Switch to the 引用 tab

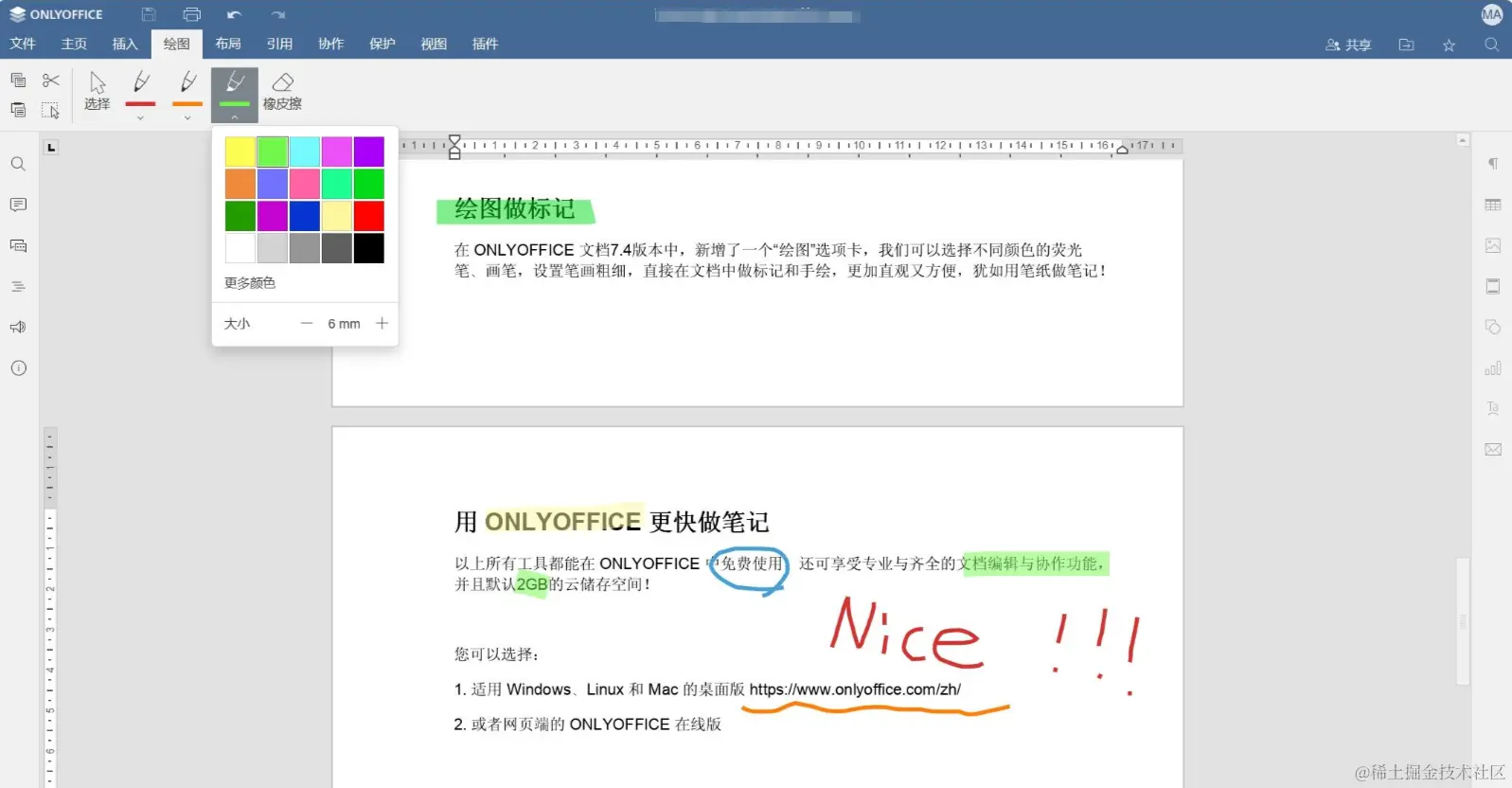(x=279, y=44)
